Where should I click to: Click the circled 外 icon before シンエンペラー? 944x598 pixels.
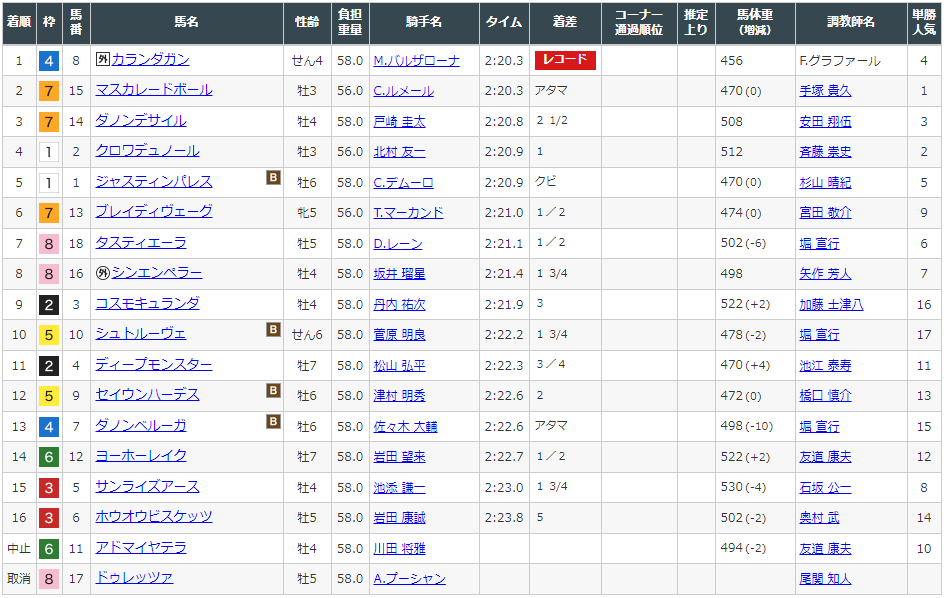[102, 273]
